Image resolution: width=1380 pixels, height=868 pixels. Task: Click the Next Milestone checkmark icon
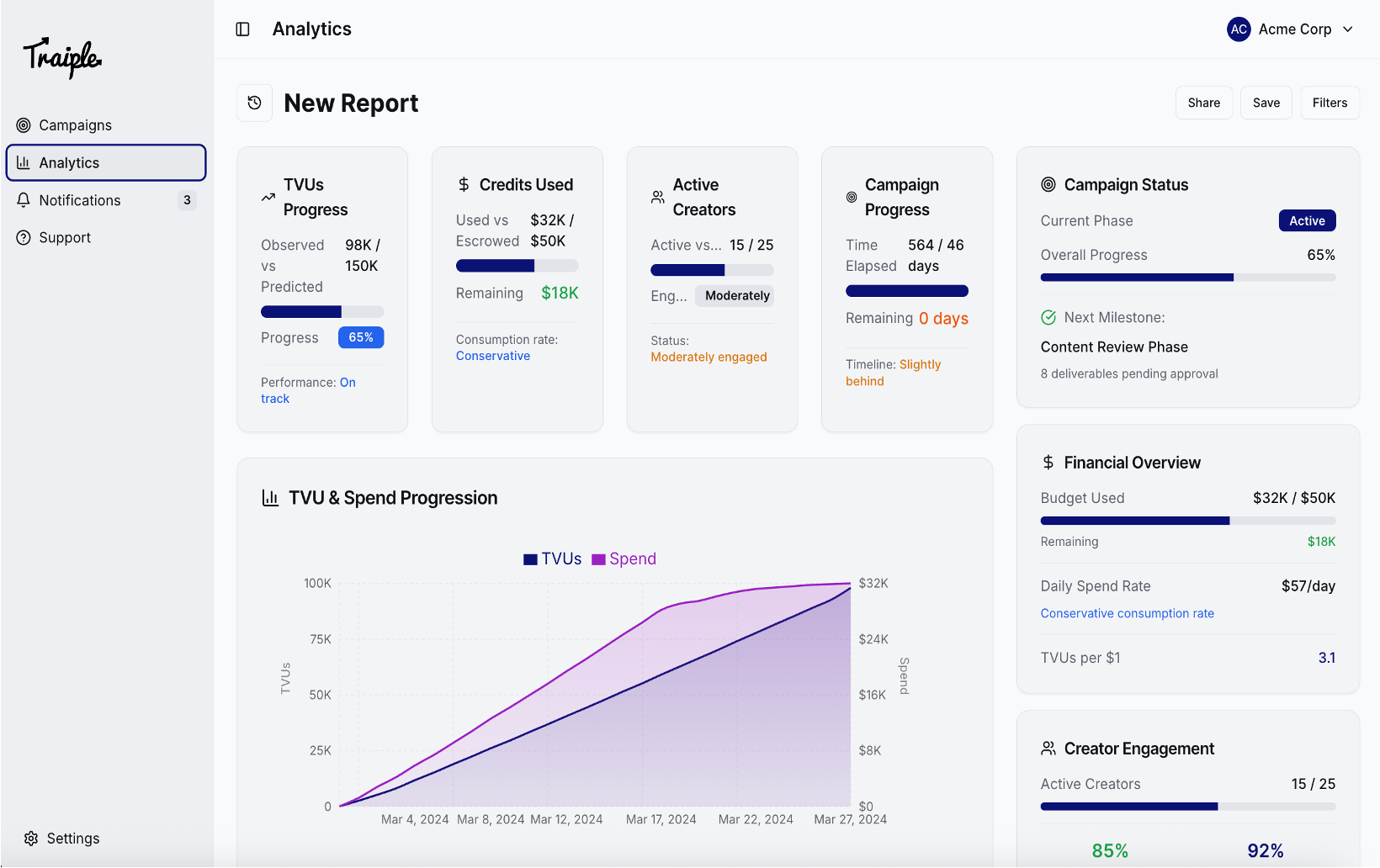point(1048,318)
